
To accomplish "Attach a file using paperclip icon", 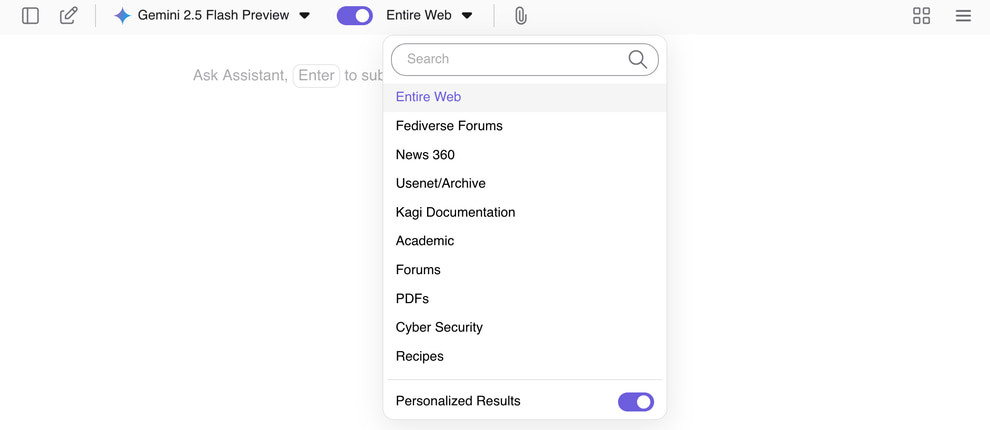I will coord(521,16).
